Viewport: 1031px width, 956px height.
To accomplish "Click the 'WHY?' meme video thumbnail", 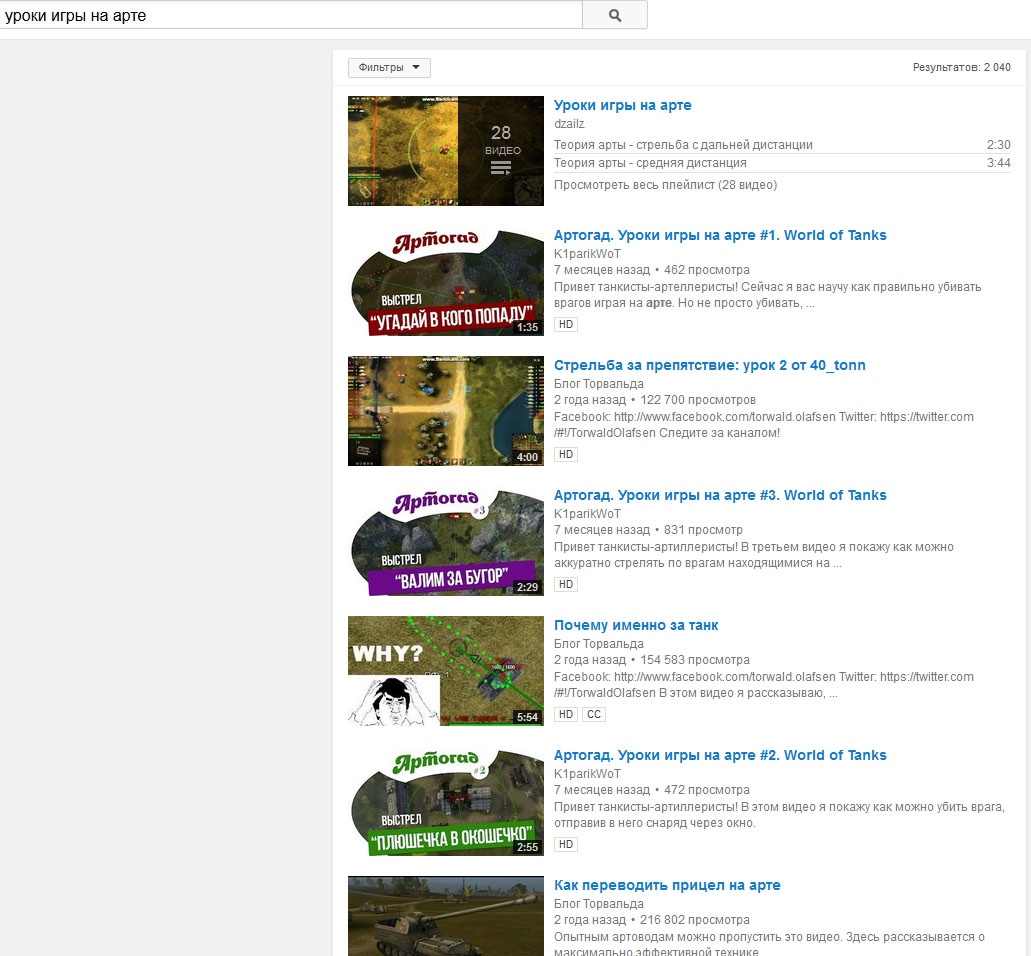I will [445, 671].
